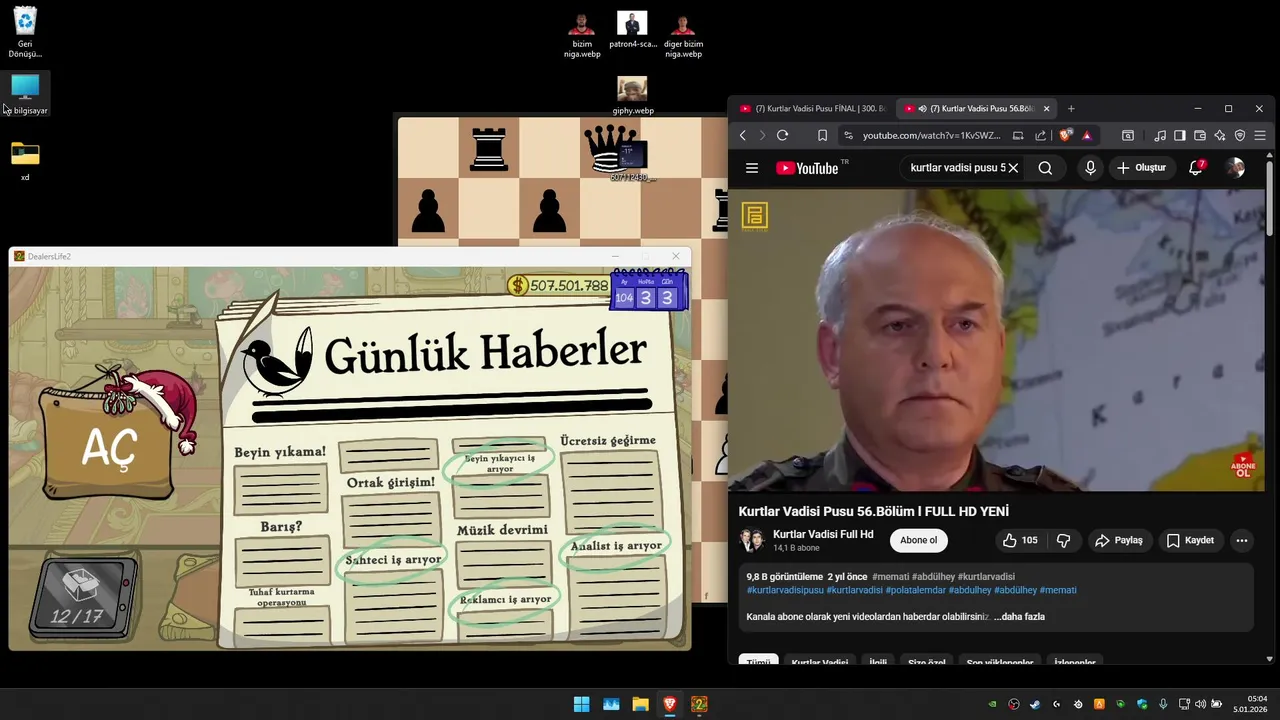The image size is (1280, 720).
Task: Toggle the browser sidebar panel icon
Action: 1180,135
